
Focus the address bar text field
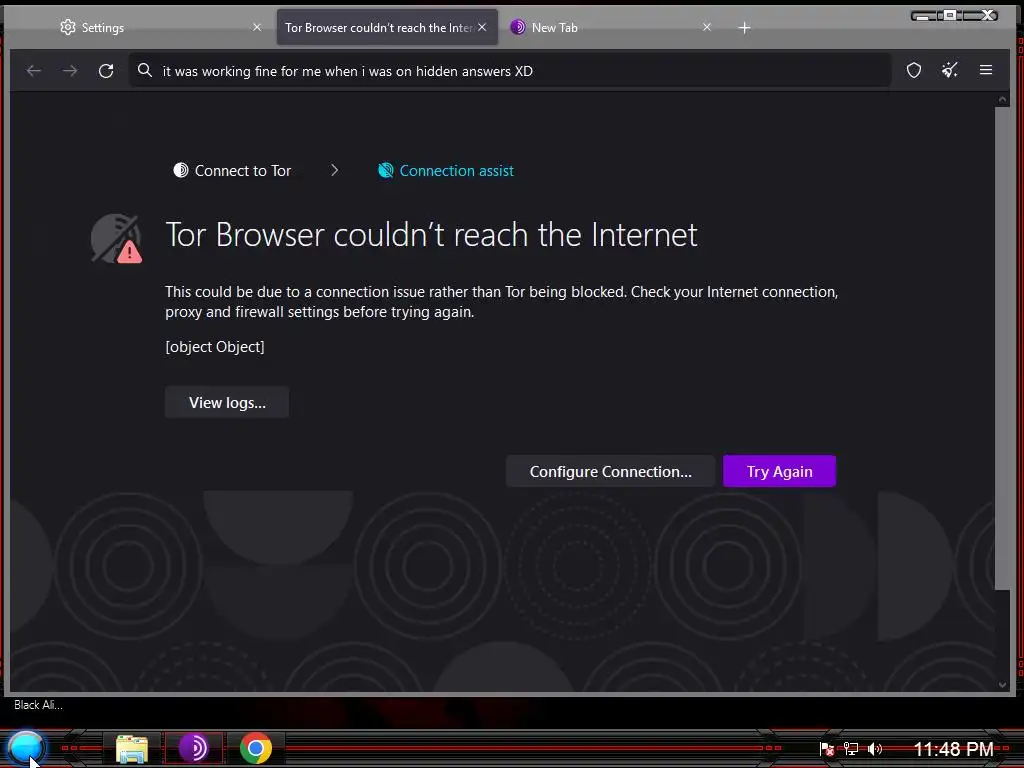[509, 71]
